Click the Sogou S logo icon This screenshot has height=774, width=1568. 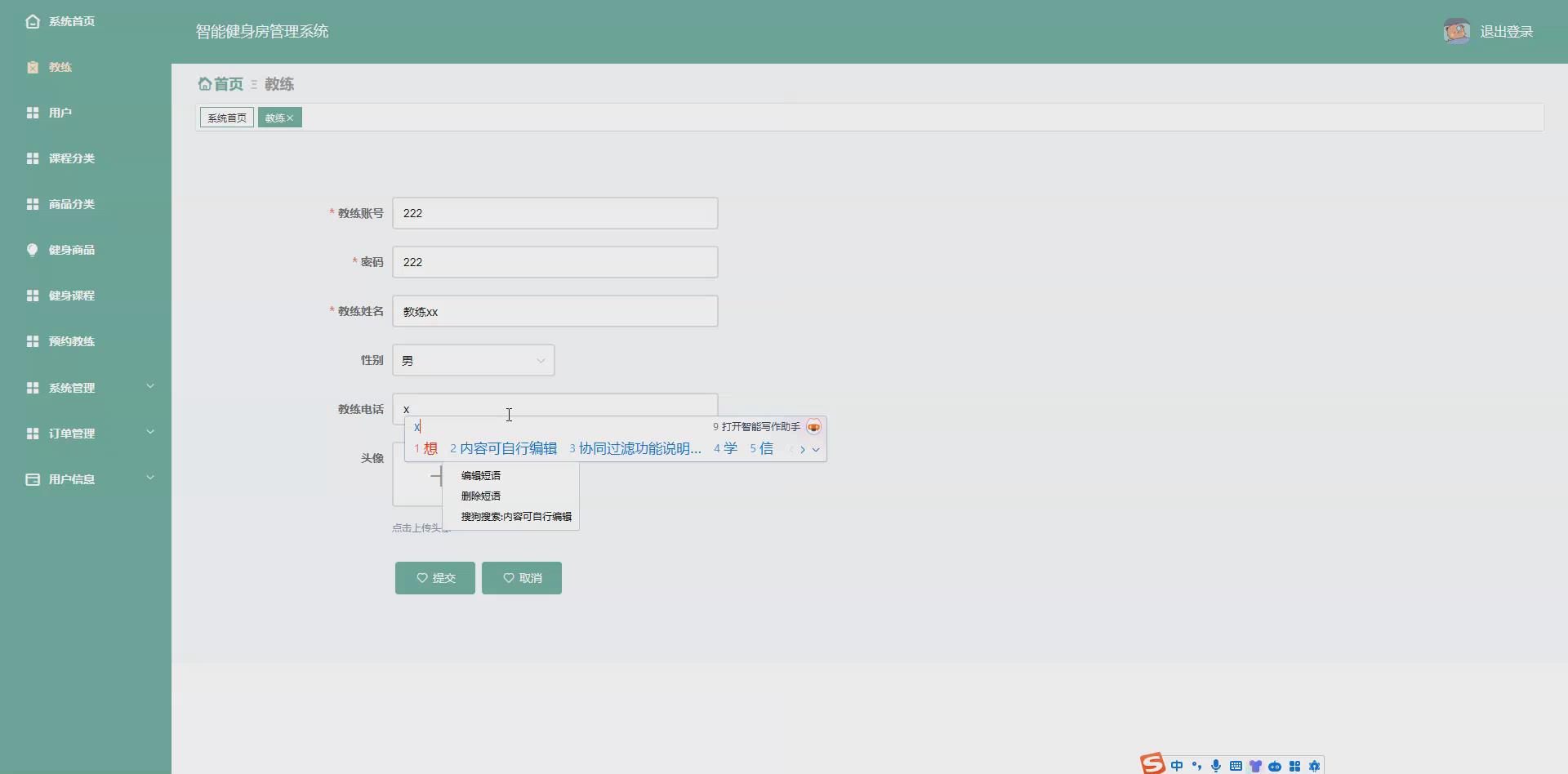[x=1153, y=763]
